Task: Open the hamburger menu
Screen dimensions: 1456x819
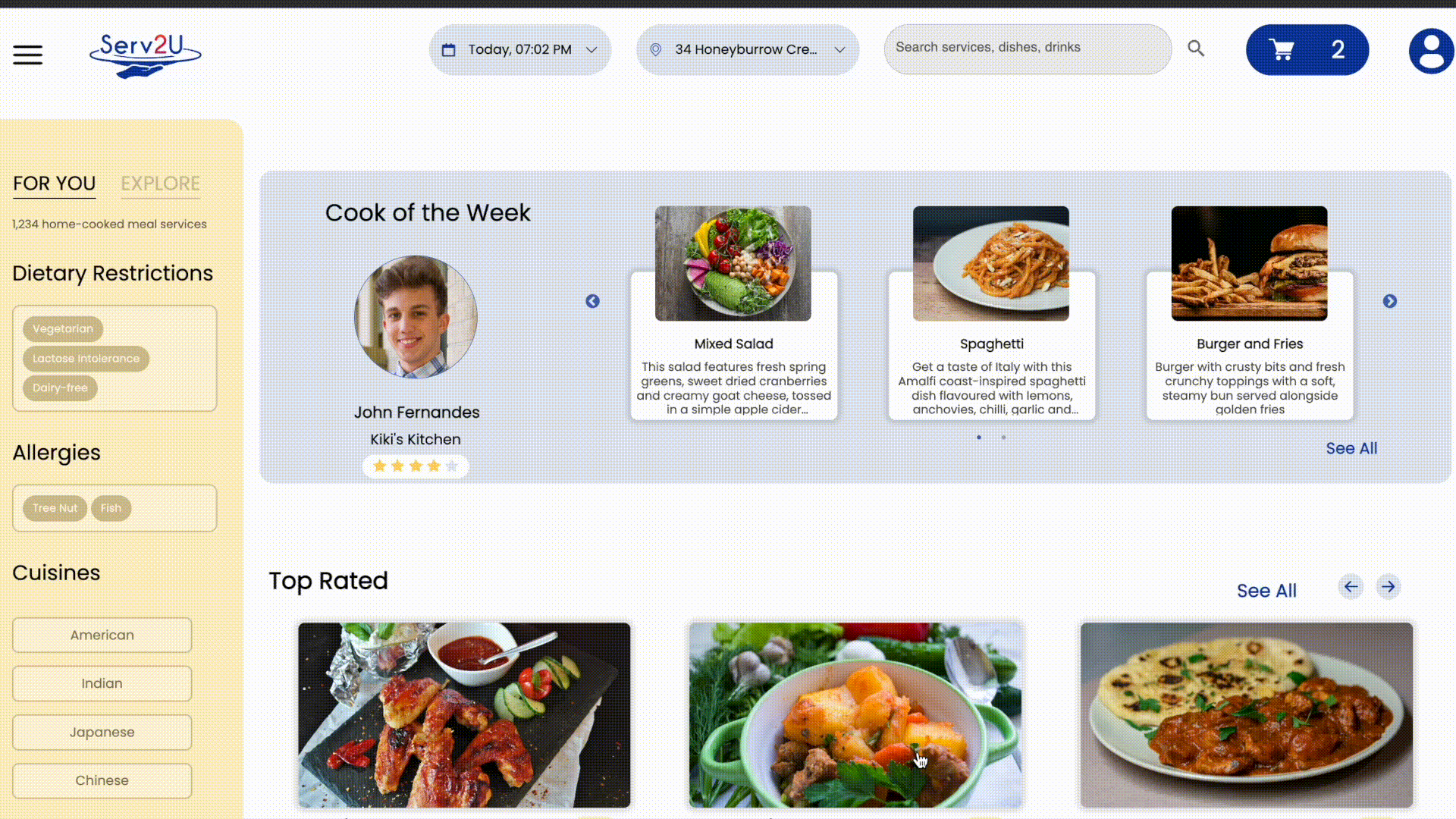Action: coord(27,55)
